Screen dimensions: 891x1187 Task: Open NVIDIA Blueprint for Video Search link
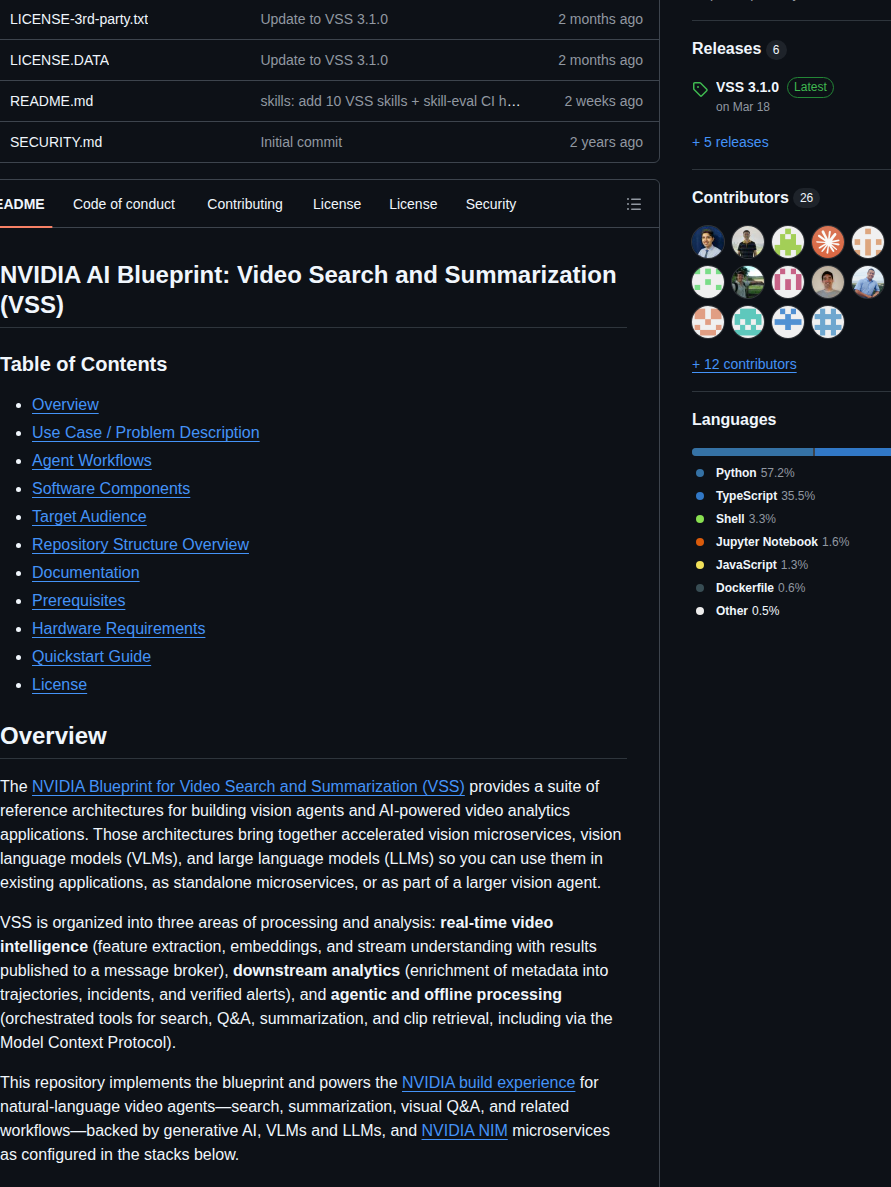point(248,787)
